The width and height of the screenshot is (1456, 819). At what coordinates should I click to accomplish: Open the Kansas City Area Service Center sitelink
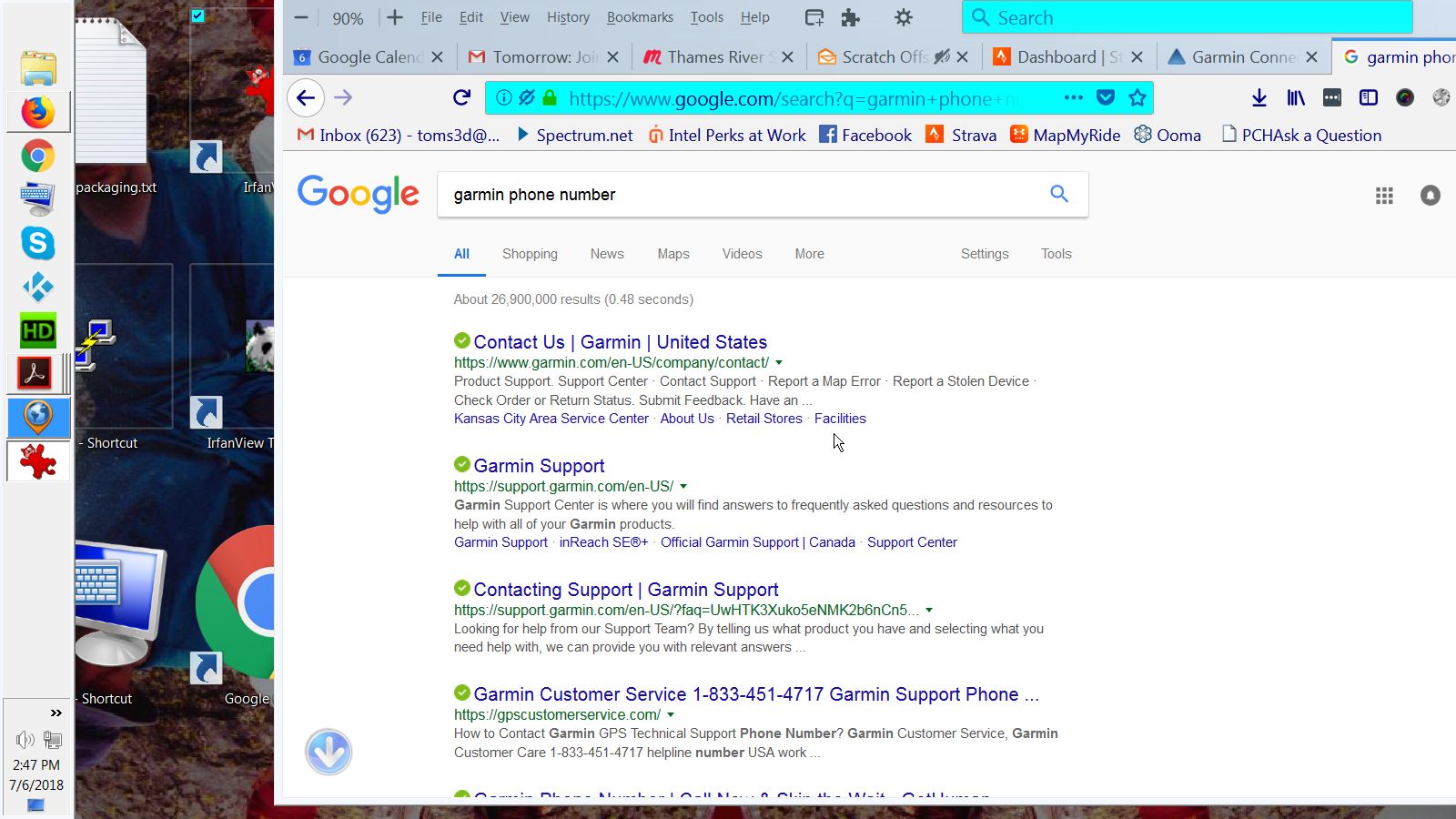(x=551, y=419)
